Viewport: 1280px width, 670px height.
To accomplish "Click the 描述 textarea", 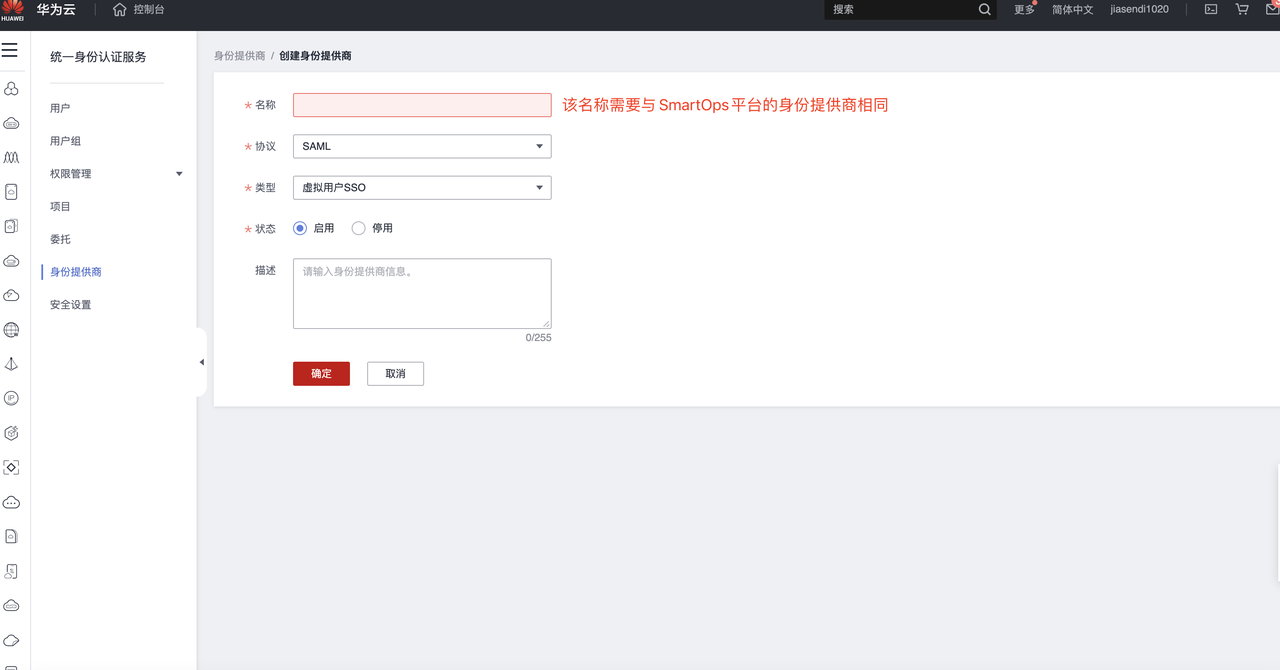I will (422, 293).
